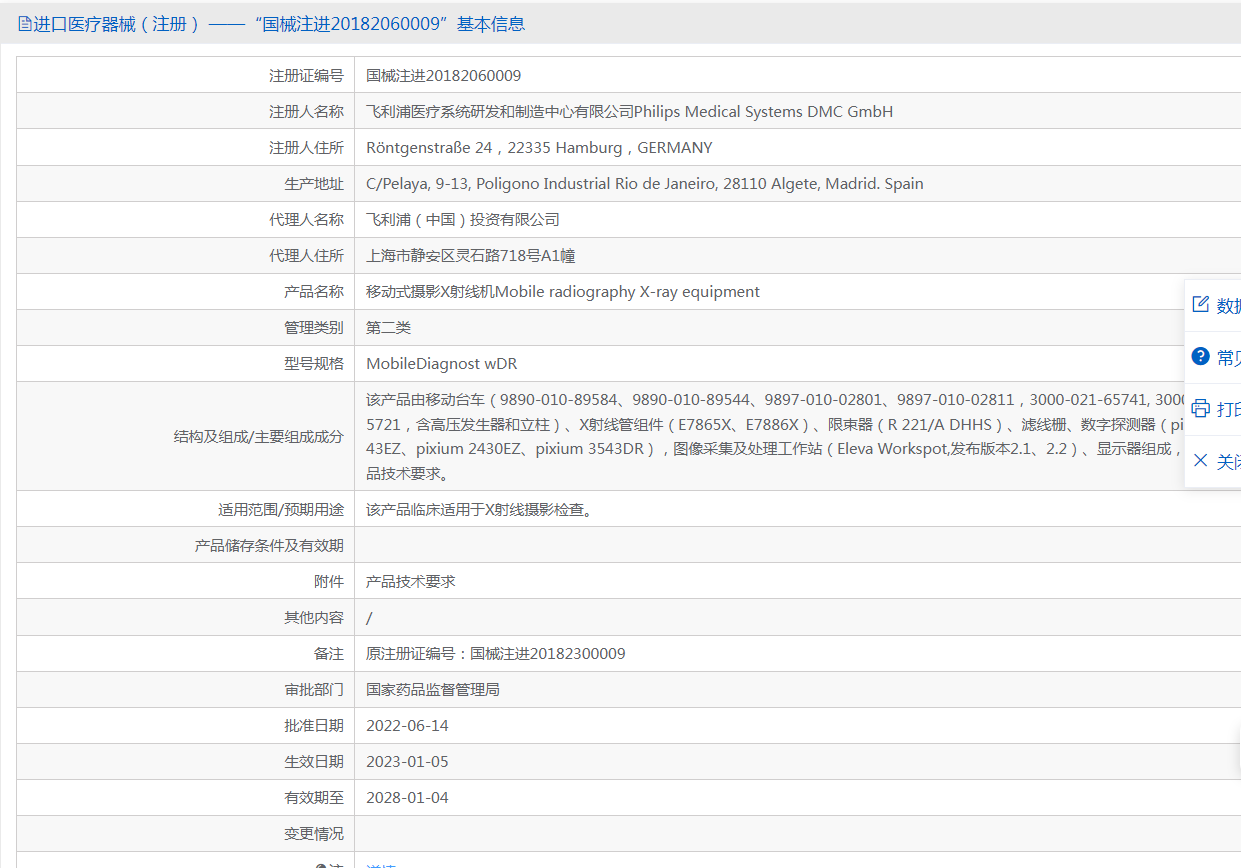Viewport: 1241px width, 868px height.
Task: Click the 代理人名称 row label
Action: click(306, 219)
